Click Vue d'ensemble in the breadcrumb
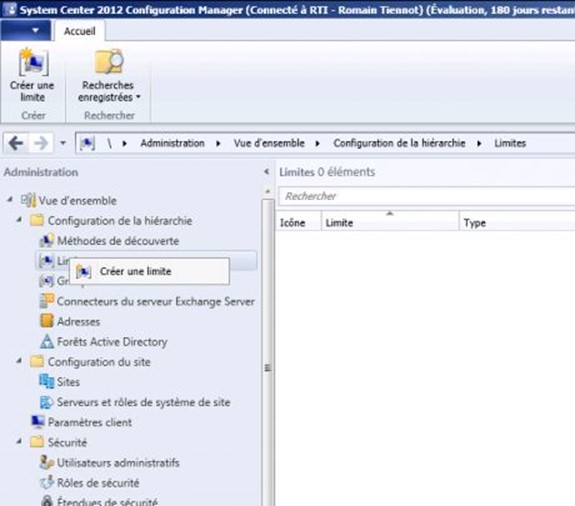 [x=269, y=143]
